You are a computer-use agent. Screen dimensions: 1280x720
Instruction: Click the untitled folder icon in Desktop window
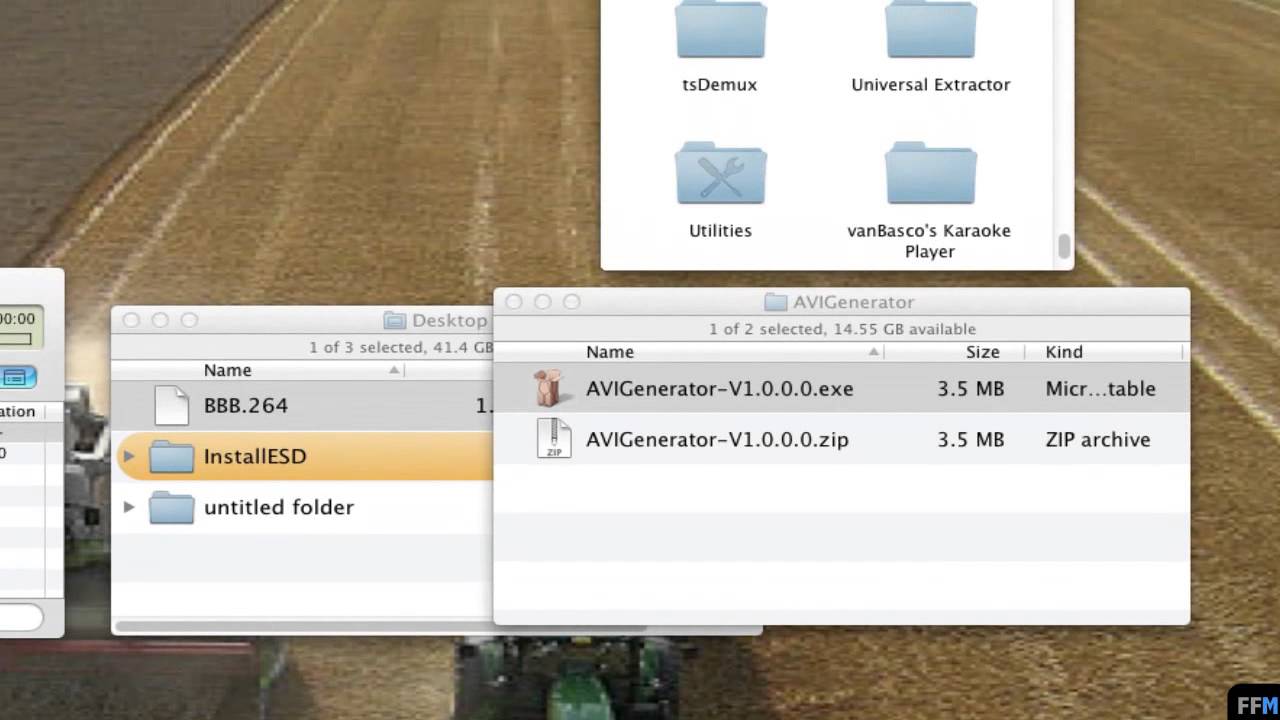[171, 508]
